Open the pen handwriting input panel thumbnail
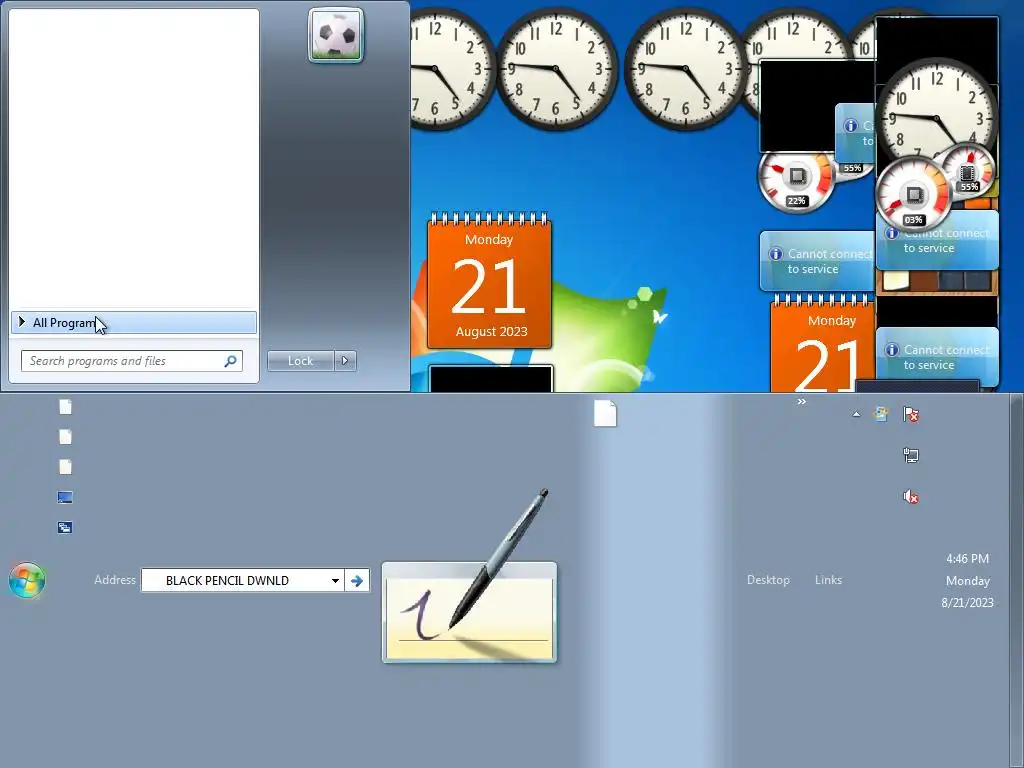 coord(470,612)
